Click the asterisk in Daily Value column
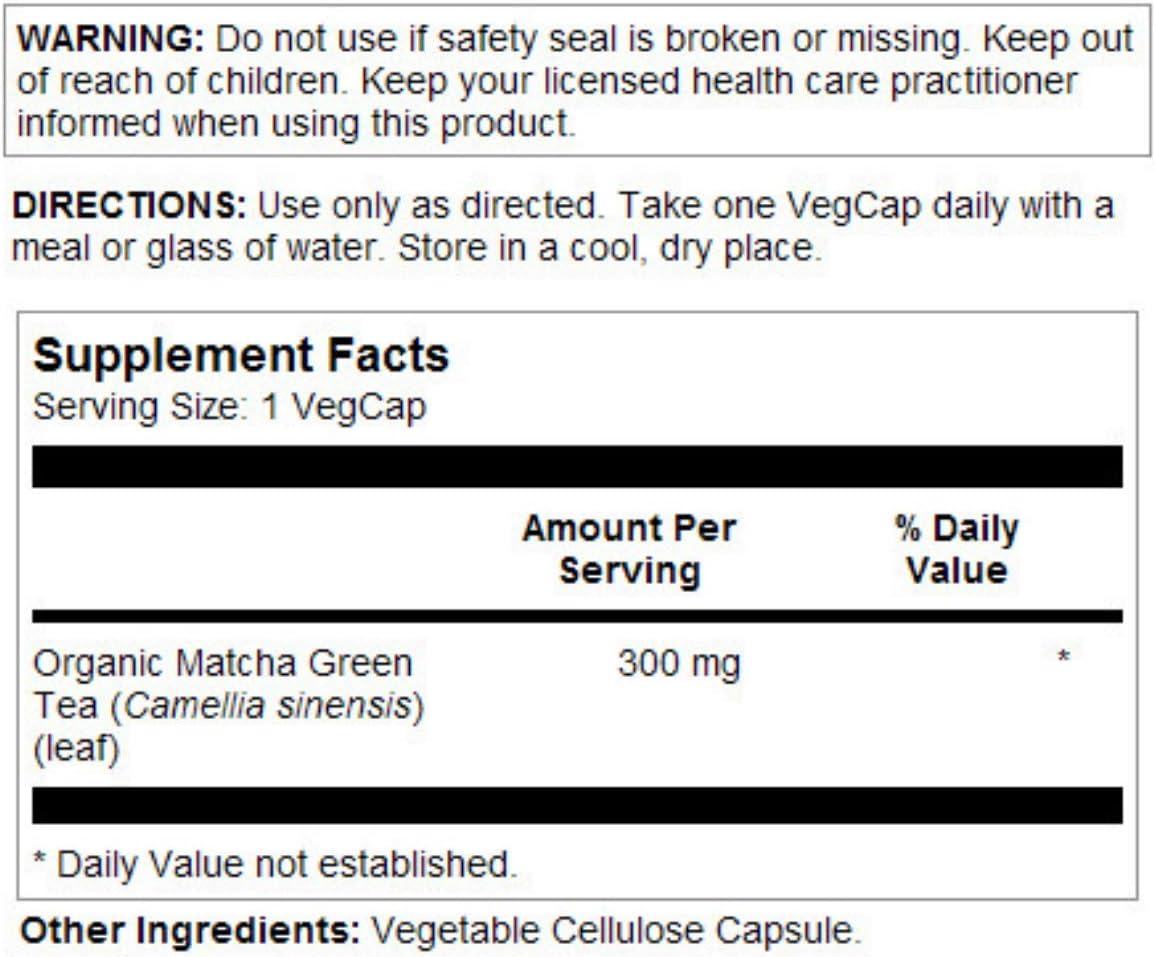The width and height of the screenshot is (1155, 957). (x=1064, y=658)
